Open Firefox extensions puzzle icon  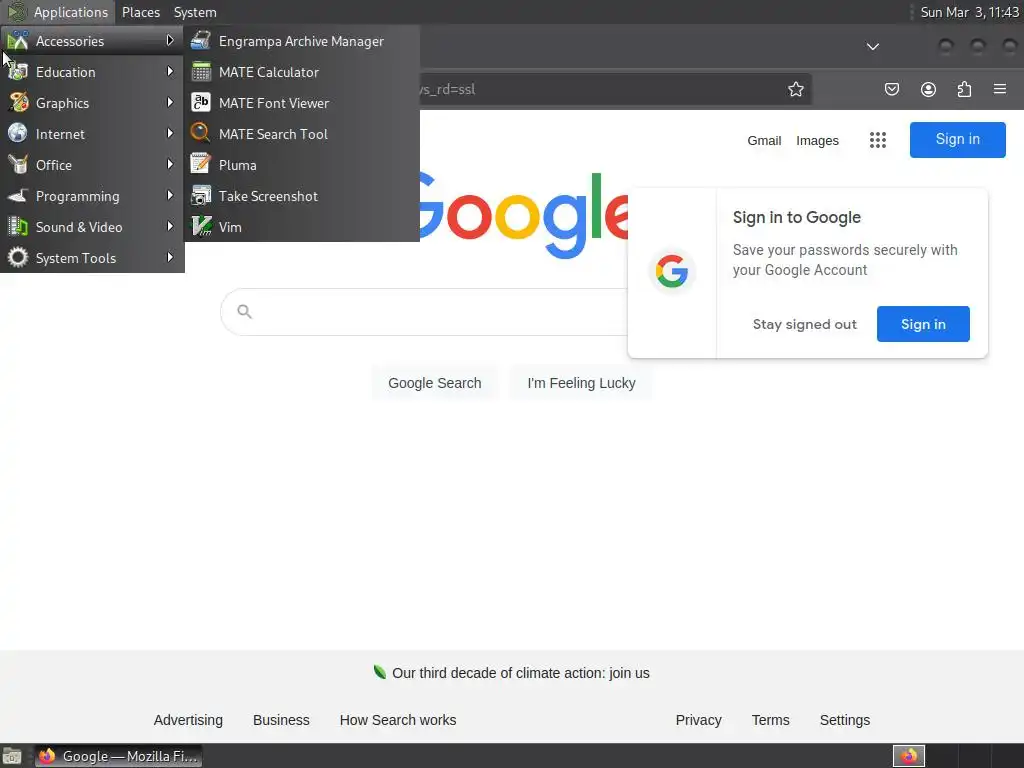click(964, 89)
